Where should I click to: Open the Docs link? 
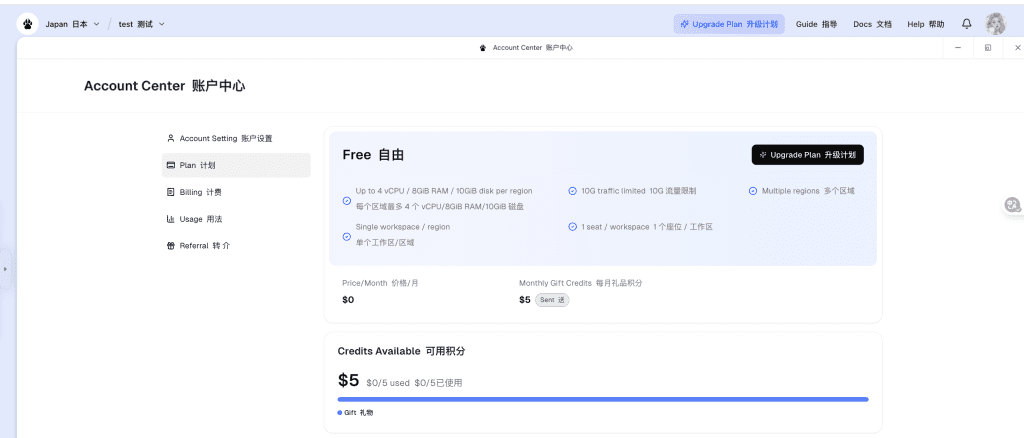872,24
